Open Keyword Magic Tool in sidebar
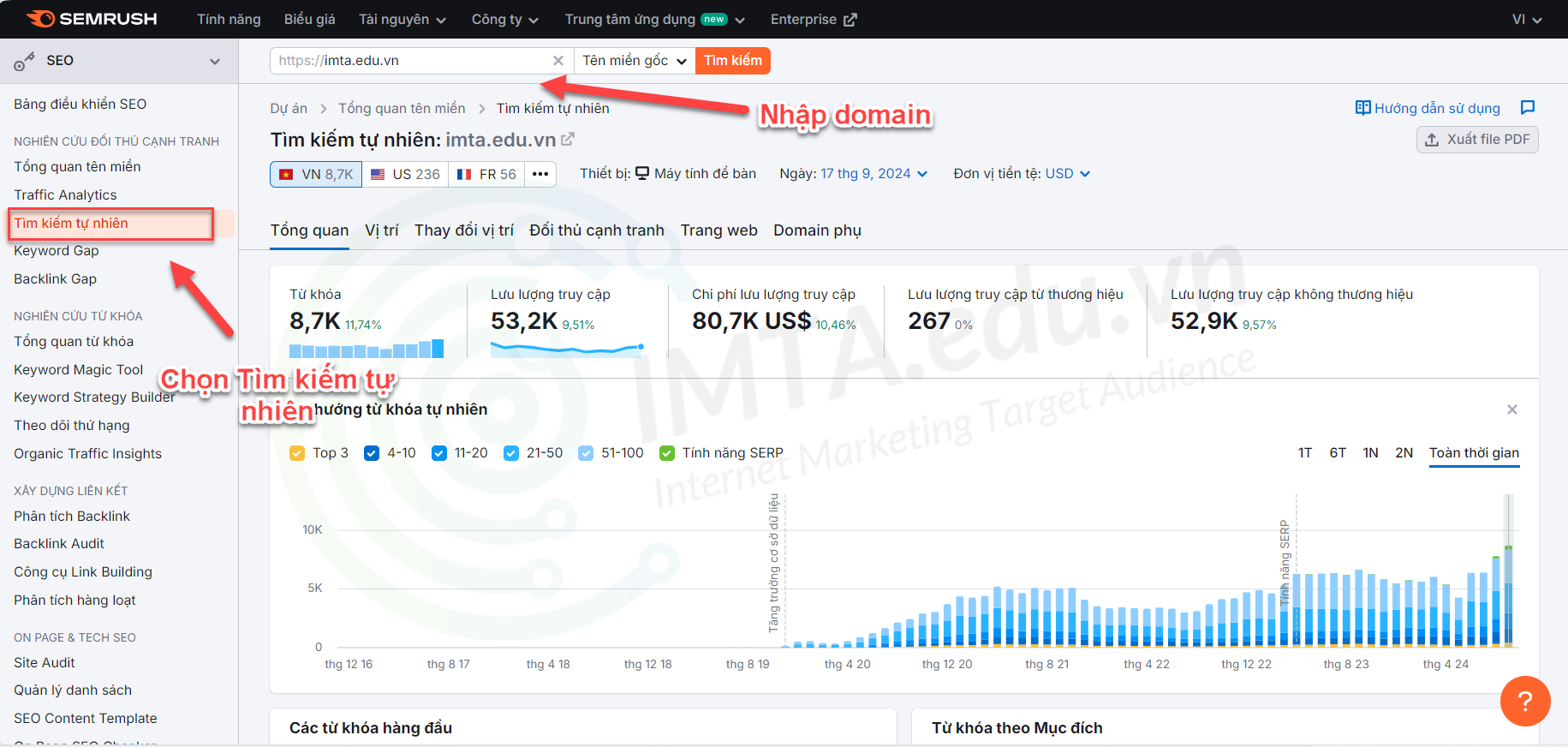The image size is (1568, 747). (x=79, y=370)
